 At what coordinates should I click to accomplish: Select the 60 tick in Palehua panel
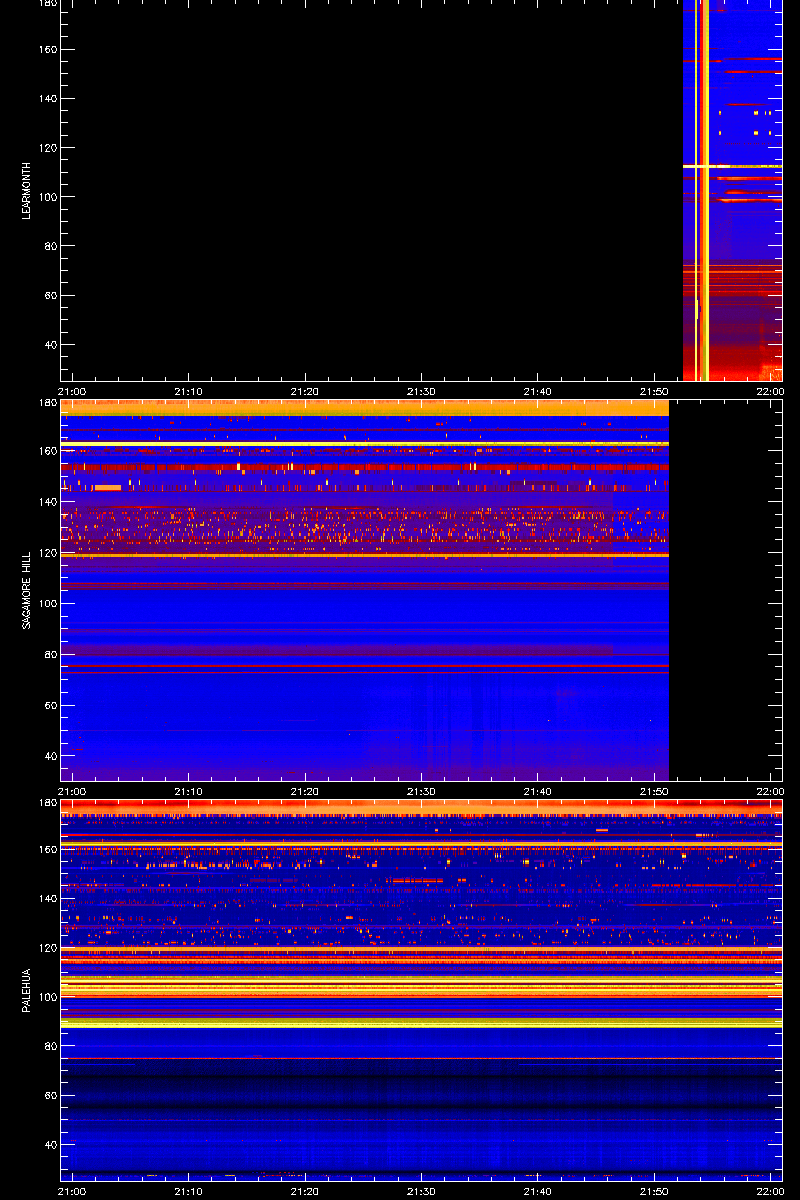tap(52, 1095)
